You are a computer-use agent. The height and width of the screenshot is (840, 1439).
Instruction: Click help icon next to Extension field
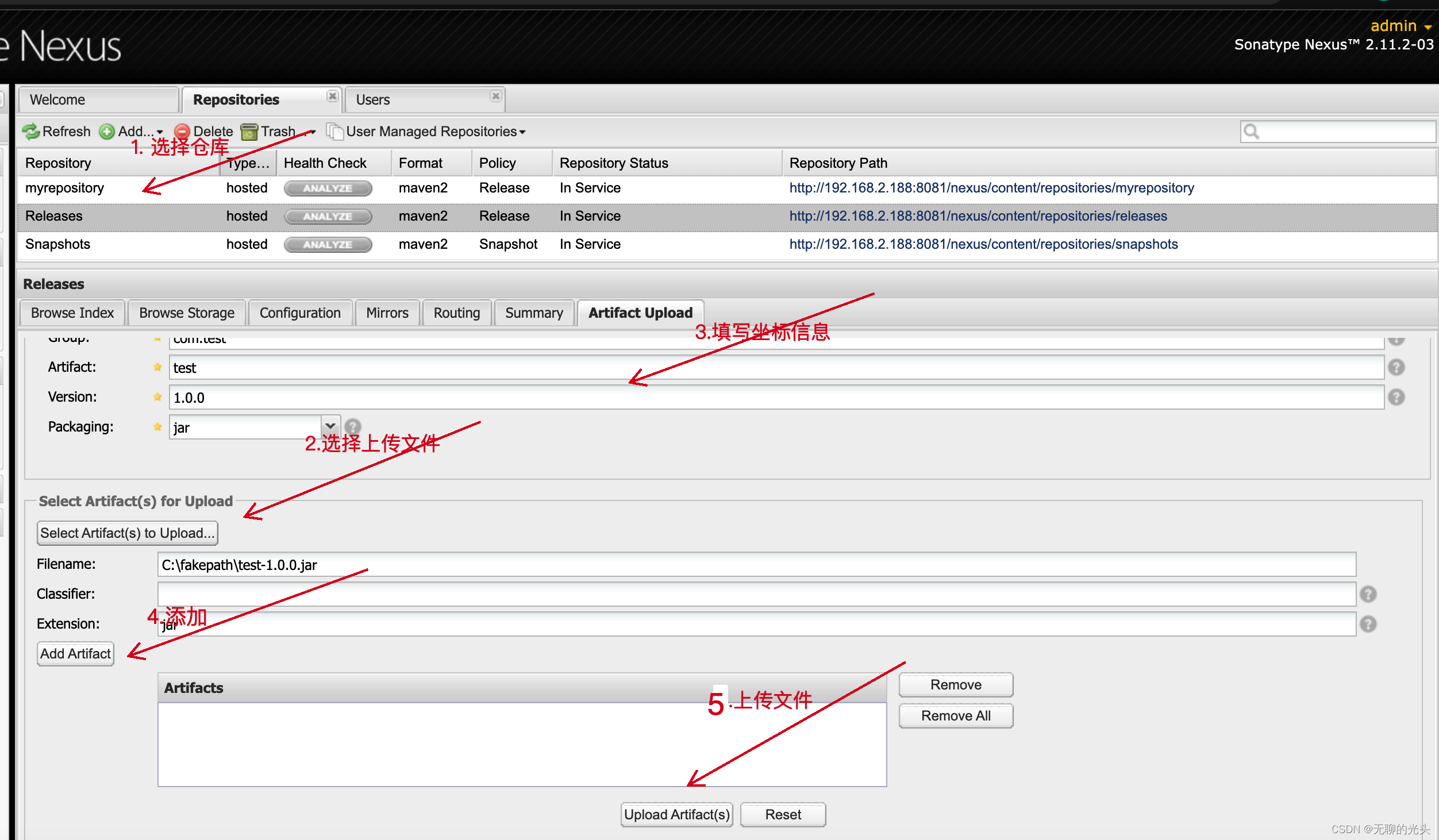[1368, 625]
